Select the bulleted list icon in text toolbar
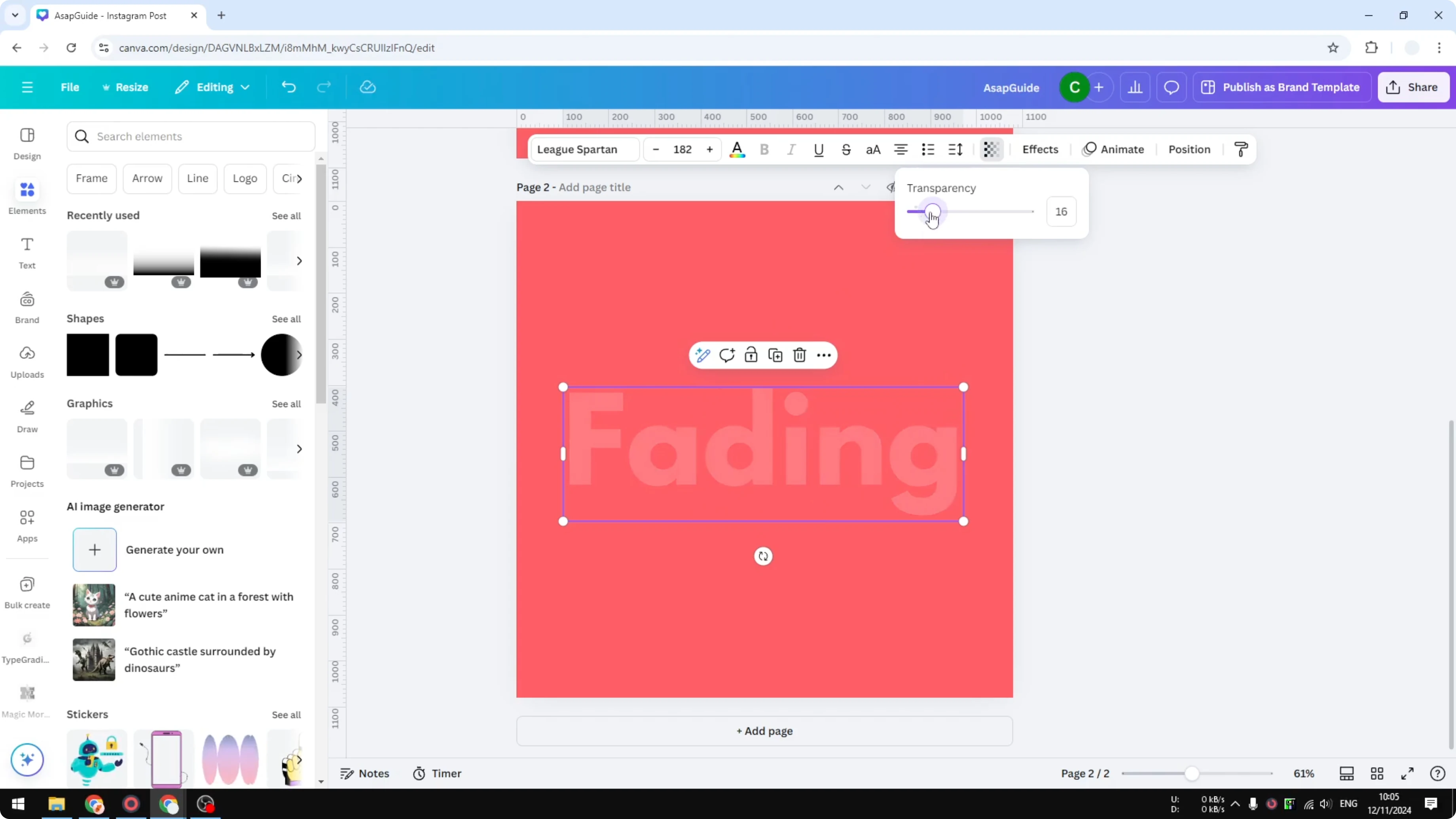 click(x=927, y=149)
